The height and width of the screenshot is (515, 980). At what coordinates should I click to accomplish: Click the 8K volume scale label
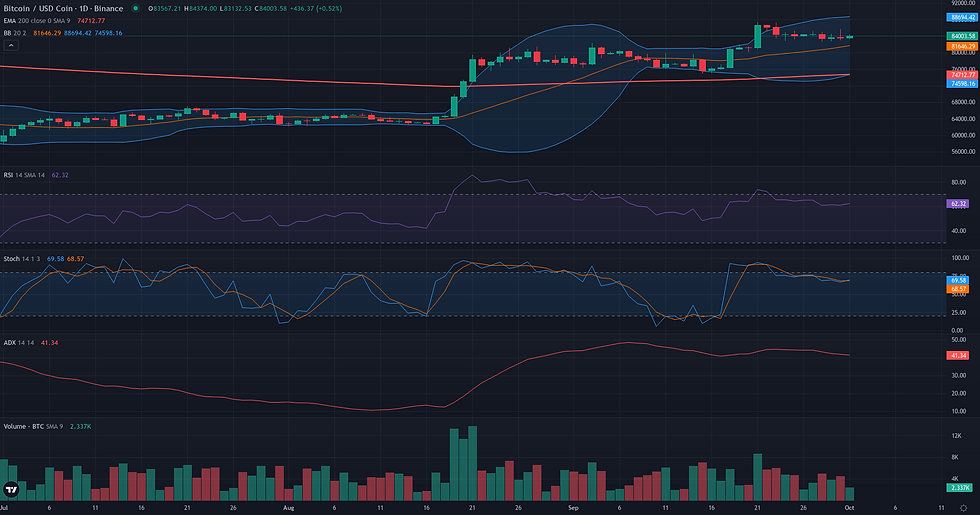point(955,457)
